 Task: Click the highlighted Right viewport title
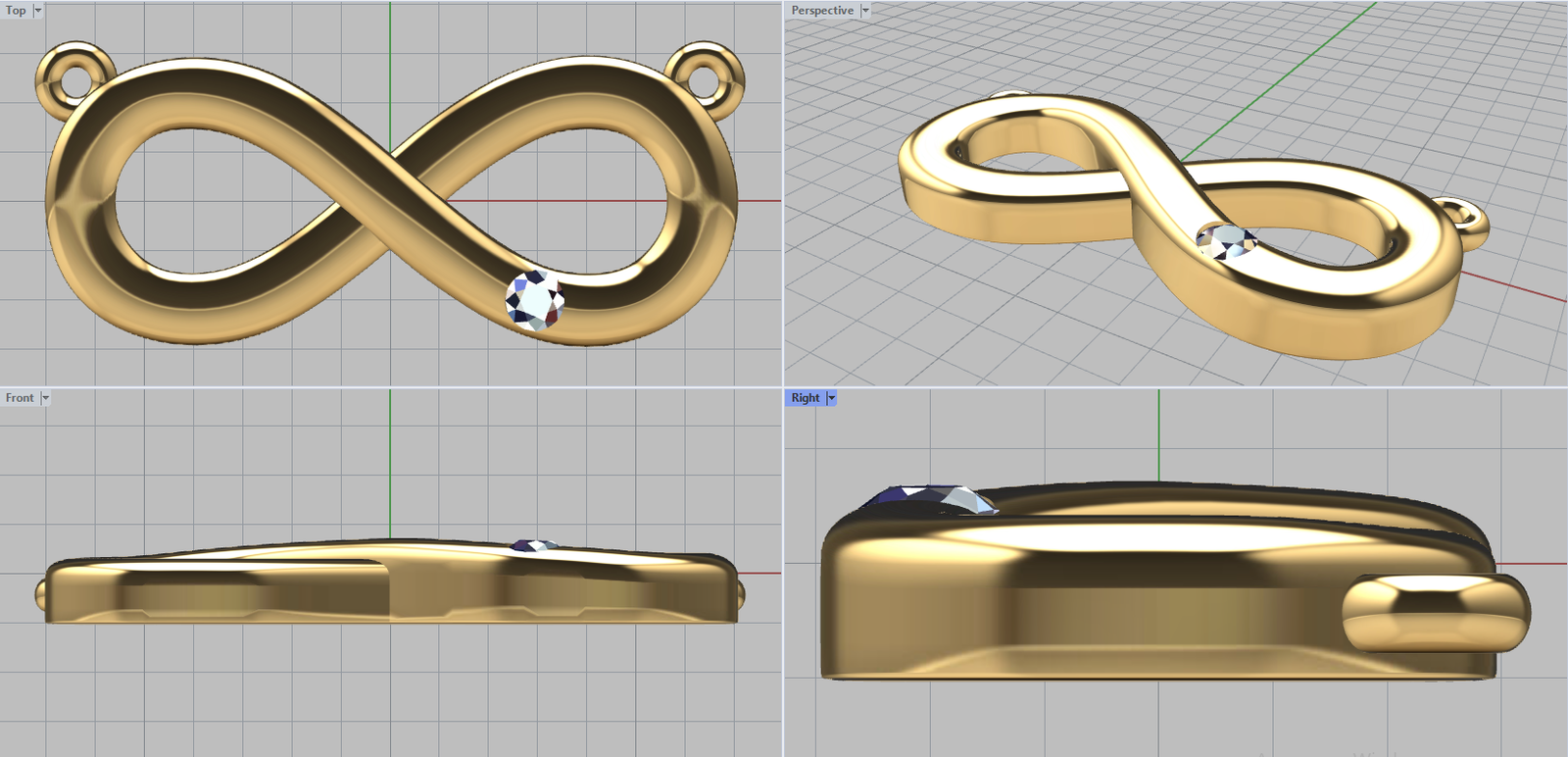[805, 398]
